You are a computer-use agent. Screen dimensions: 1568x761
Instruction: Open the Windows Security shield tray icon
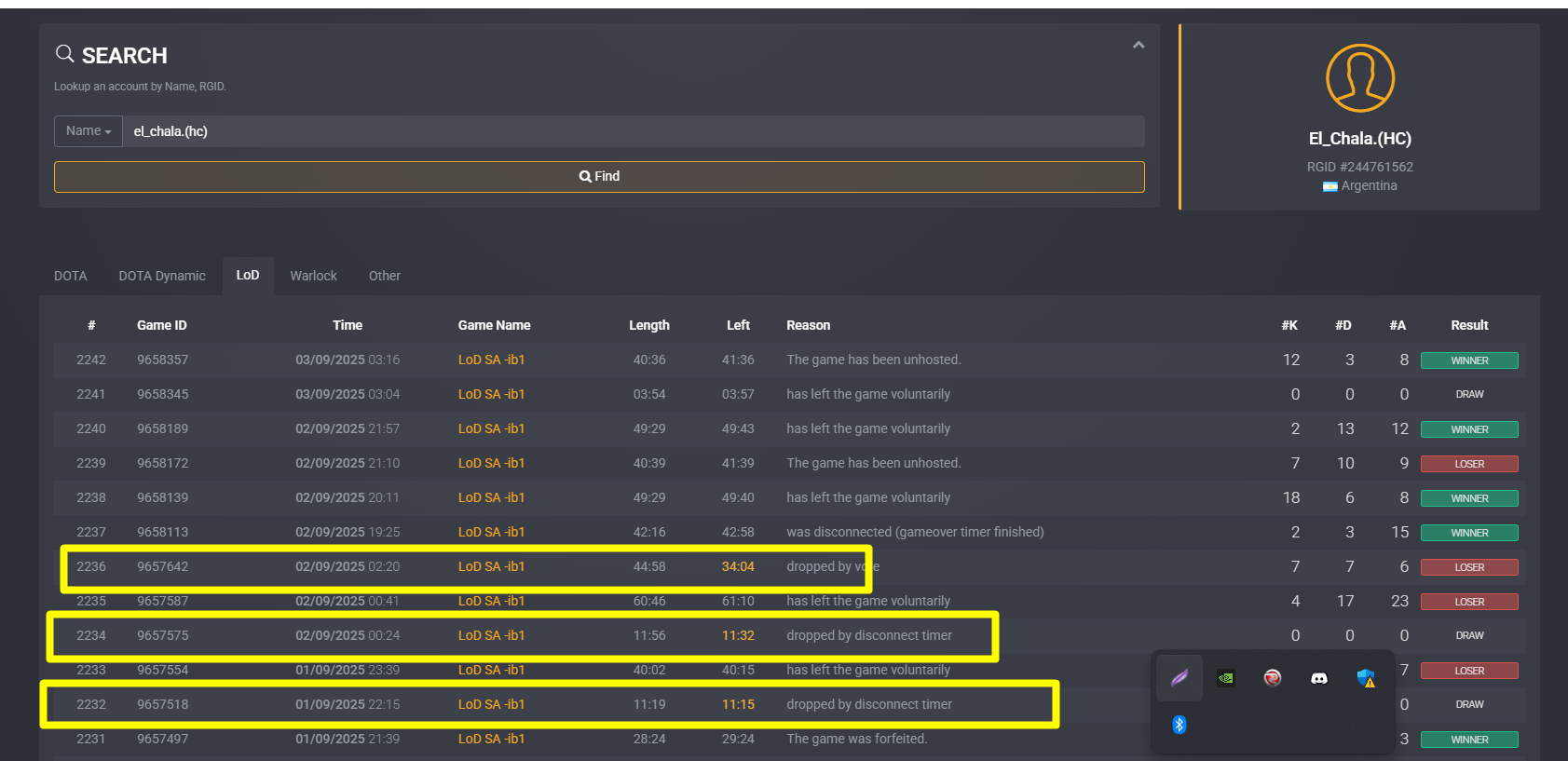(1366, 678)
